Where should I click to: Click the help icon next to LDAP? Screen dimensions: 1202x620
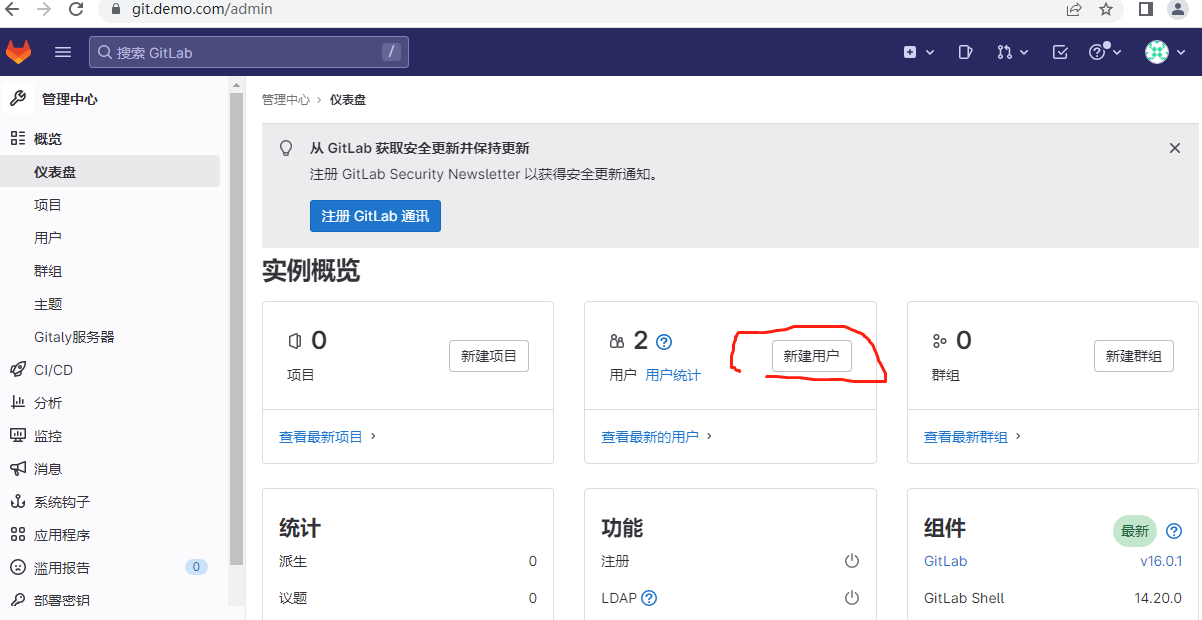[x=649, y=598]
